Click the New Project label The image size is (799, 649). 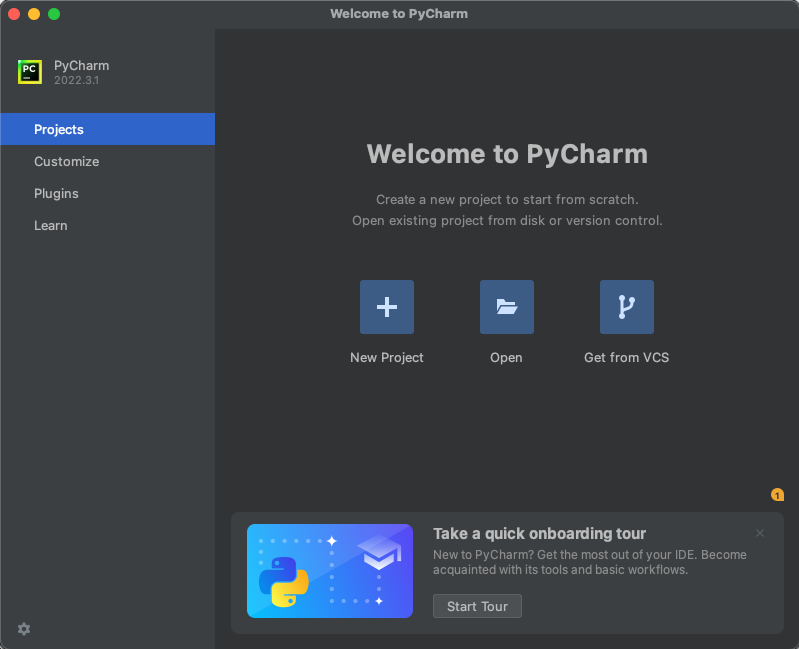click(387, 358)
